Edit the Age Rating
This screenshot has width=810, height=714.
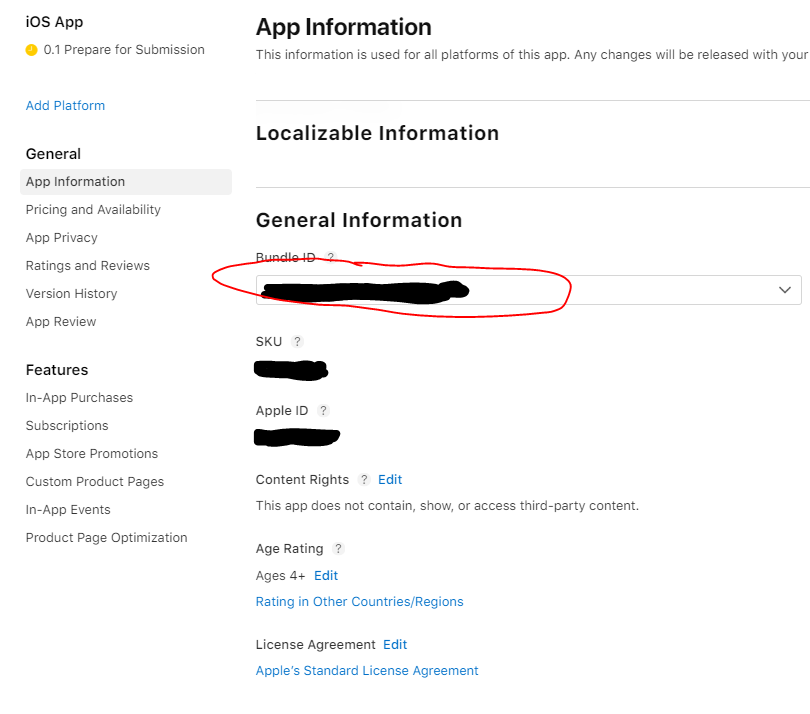[326, 576]
